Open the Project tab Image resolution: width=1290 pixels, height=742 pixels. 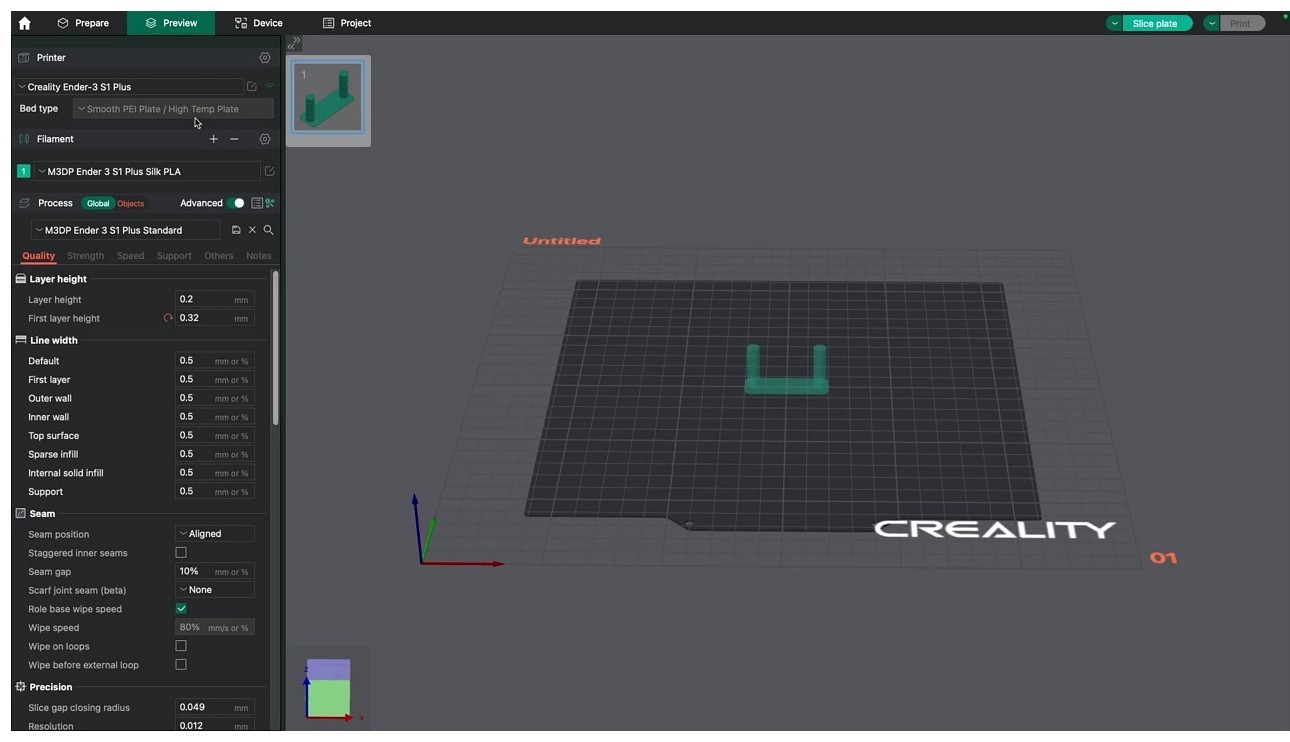pyautogui.click(x=347, y=23)
